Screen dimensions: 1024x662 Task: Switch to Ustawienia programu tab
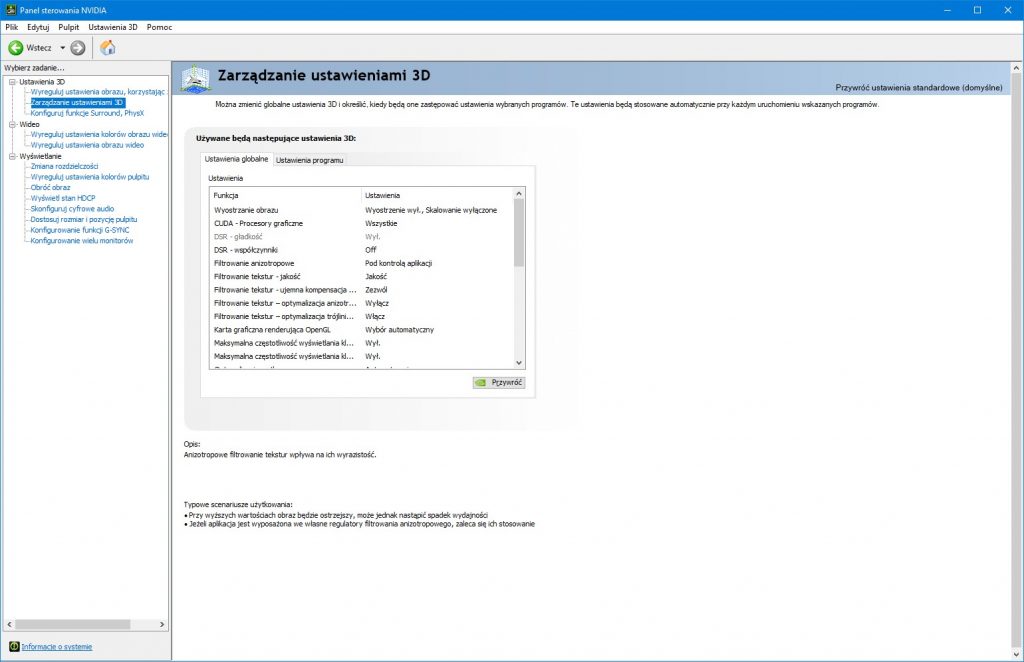(309, 160)
